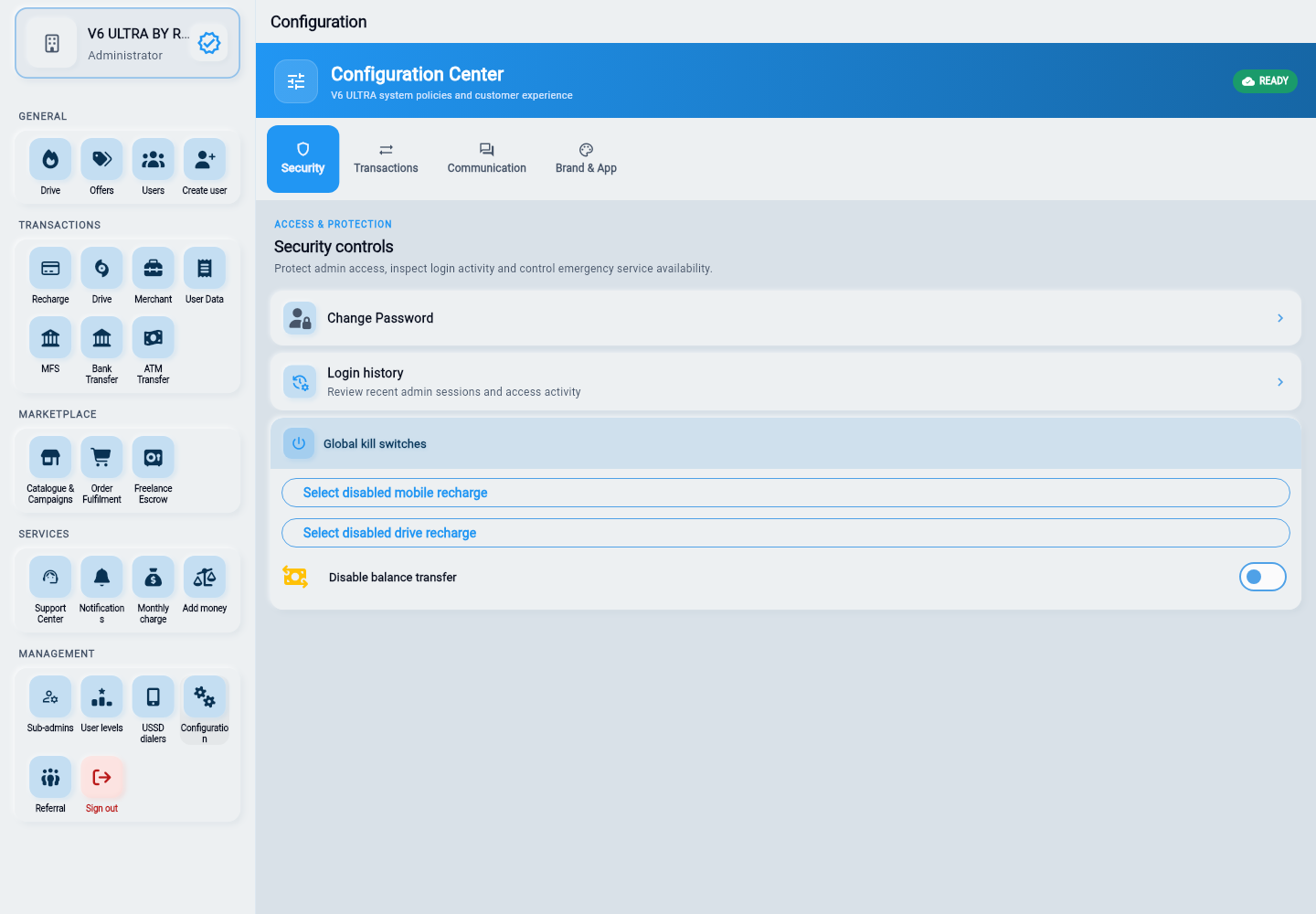Open User Data receipt icon
Screen dimensions: 1316x914
205,269
